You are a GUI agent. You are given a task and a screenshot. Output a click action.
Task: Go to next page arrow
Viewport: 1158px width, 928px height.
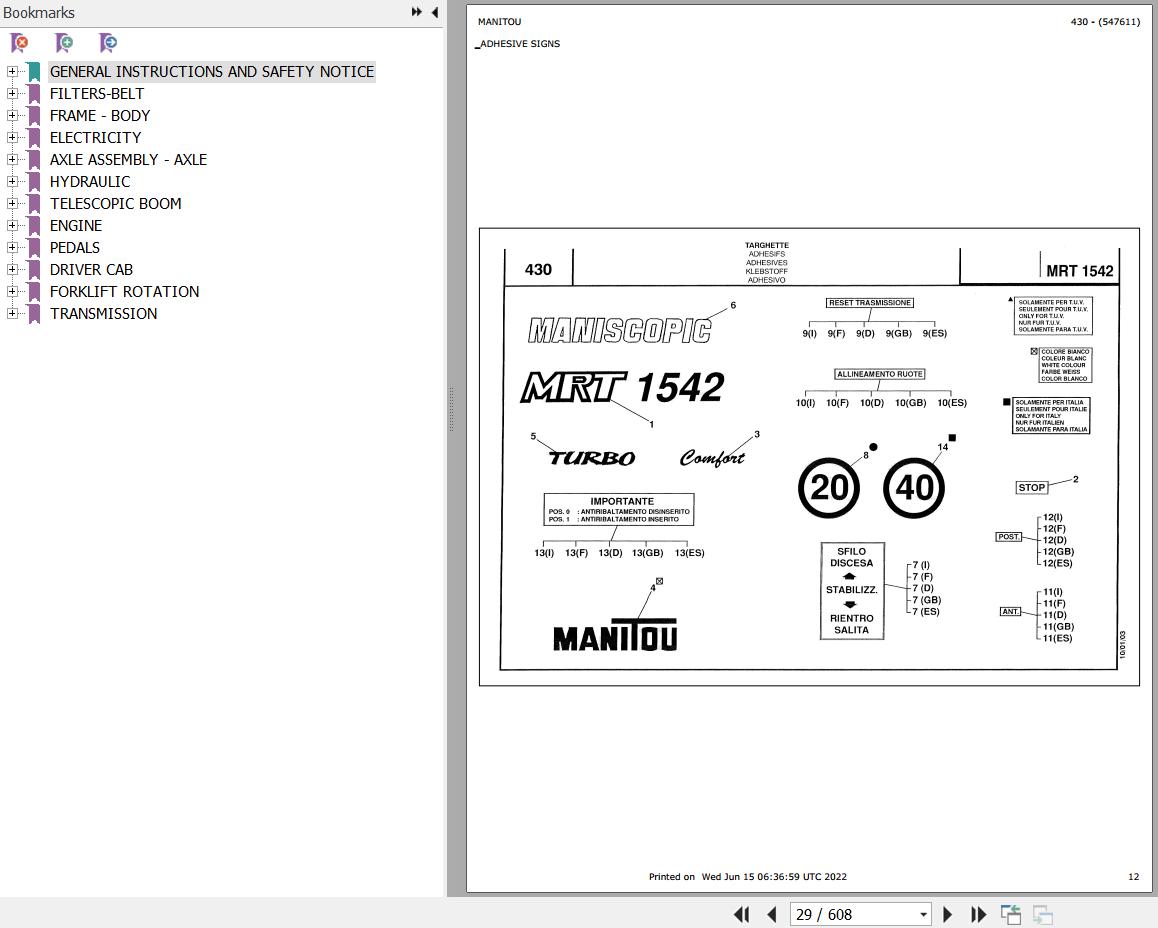[948, 915]
